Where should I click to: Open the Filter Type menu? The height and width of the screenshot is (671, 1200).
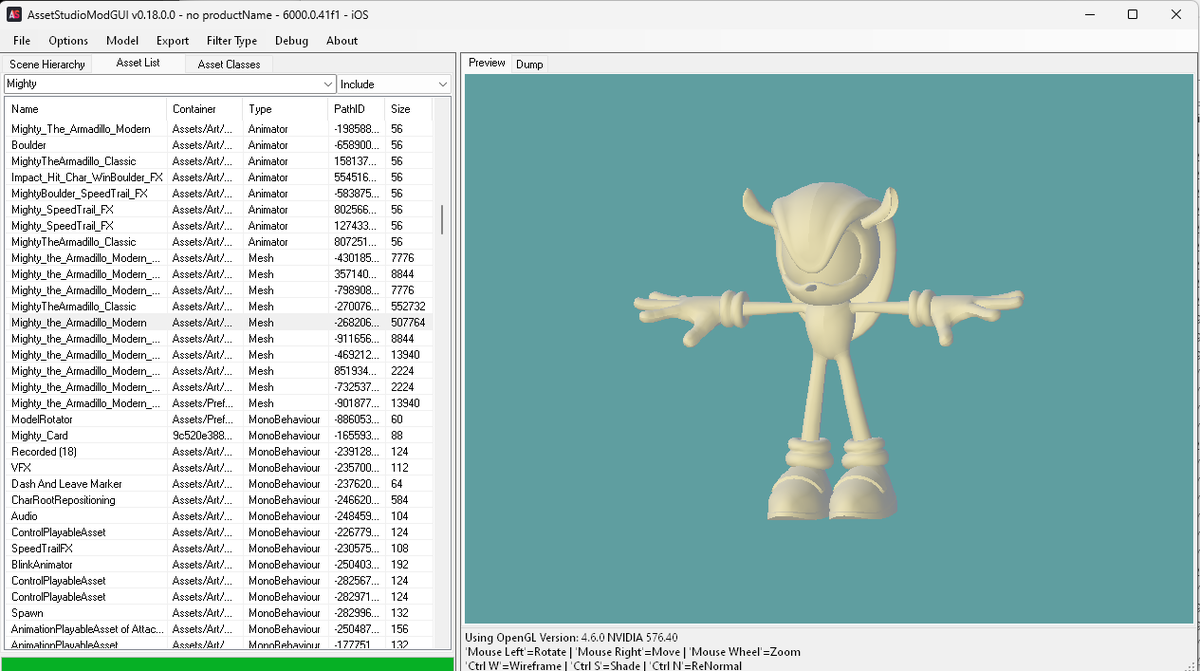pos(232,40)
